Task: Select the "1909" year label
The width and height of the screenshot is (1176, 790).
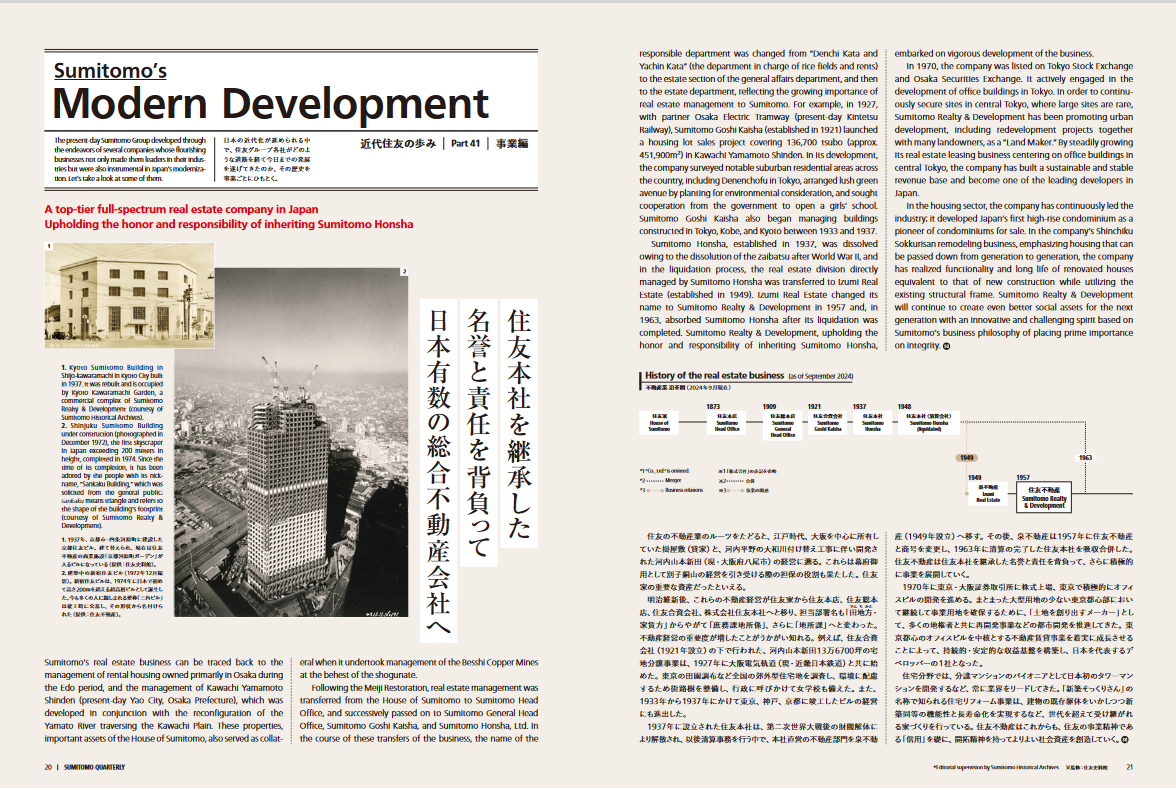Action: (x=769, y=407)
